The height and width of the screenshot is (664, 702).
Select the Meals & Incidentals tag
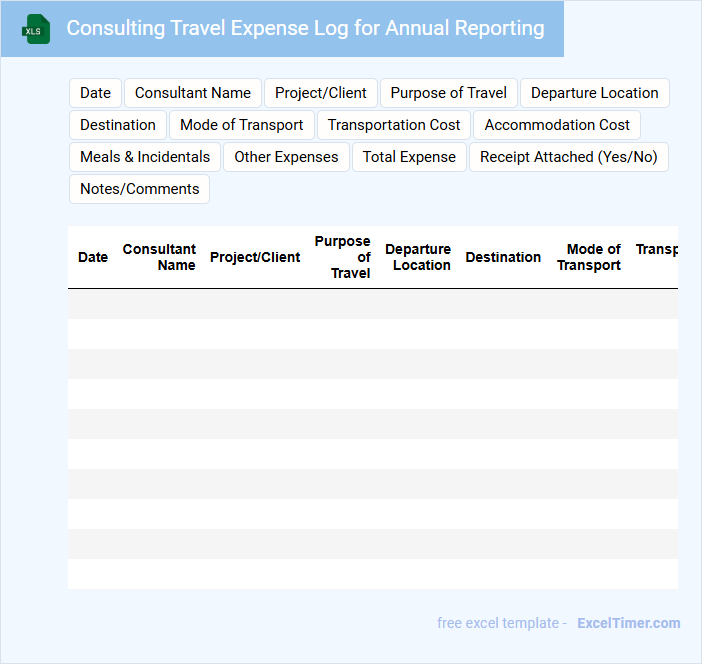coord(145,157)
